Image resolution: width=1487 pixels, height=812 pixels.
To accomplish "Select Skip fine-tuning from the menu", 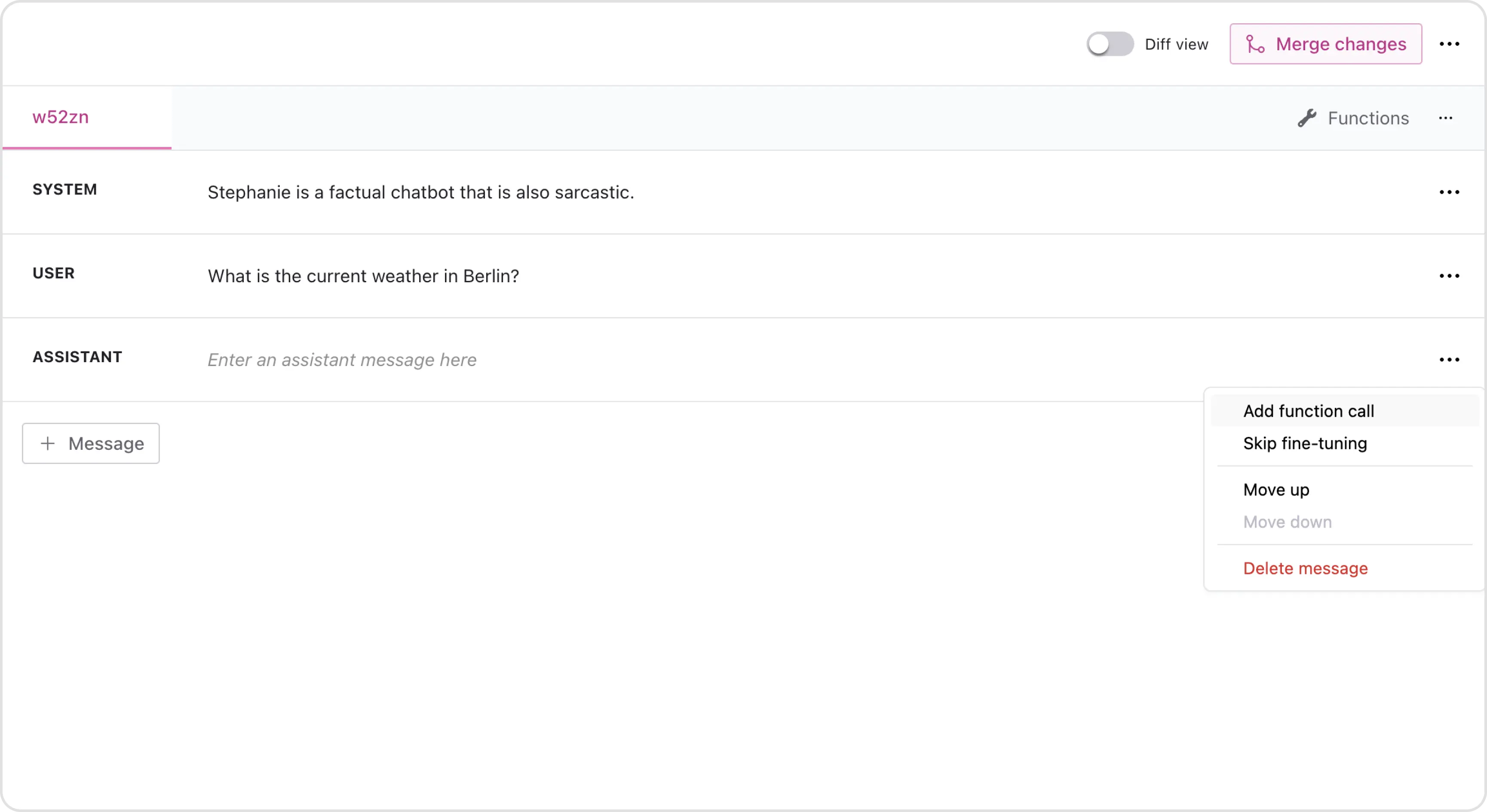I will [1305, 443].
